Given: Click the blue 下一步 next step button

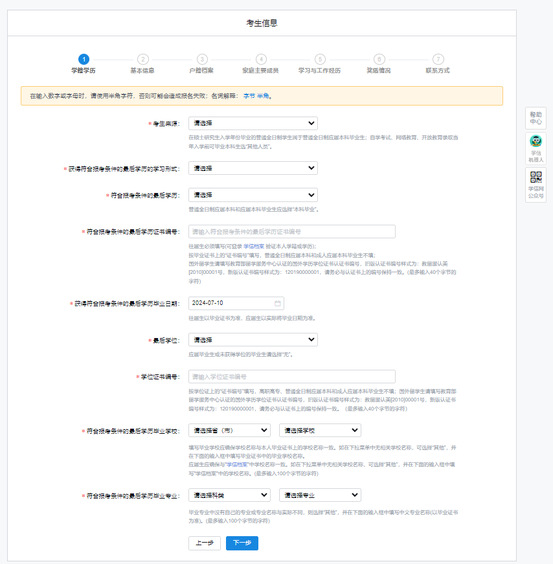Looking at the screenshot, I should pyautogui.click(x=242, y=543).
